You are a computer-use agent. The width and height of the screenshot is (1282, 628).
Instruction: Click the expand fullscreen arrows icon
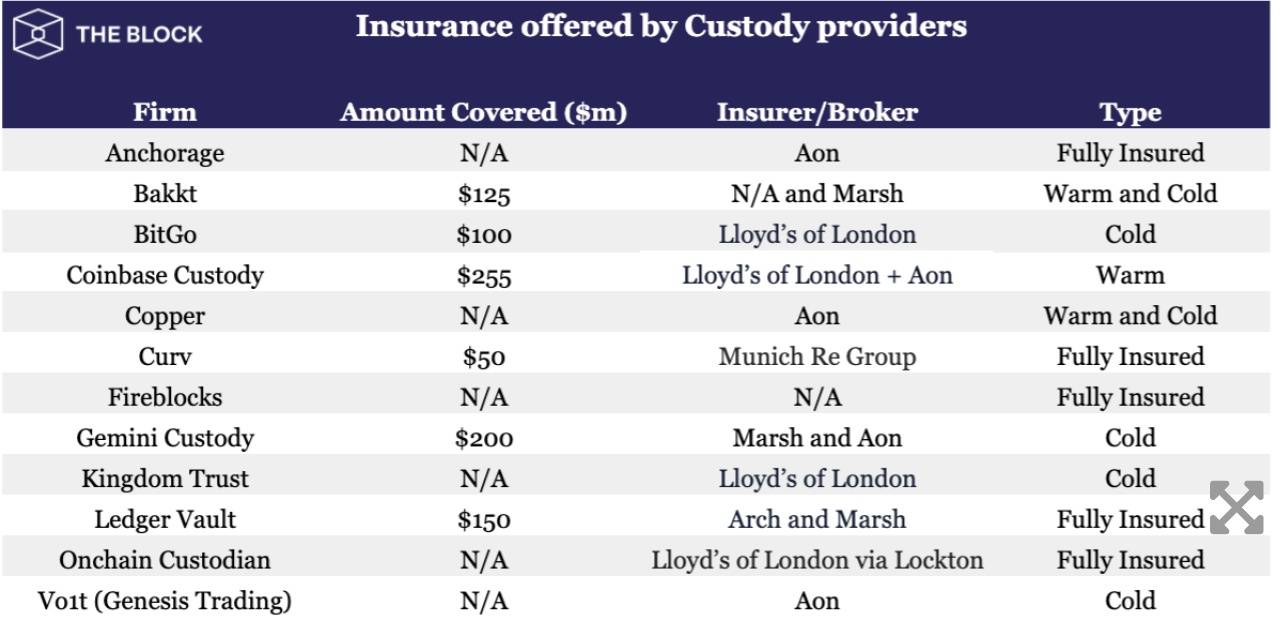click(1236, 507)
